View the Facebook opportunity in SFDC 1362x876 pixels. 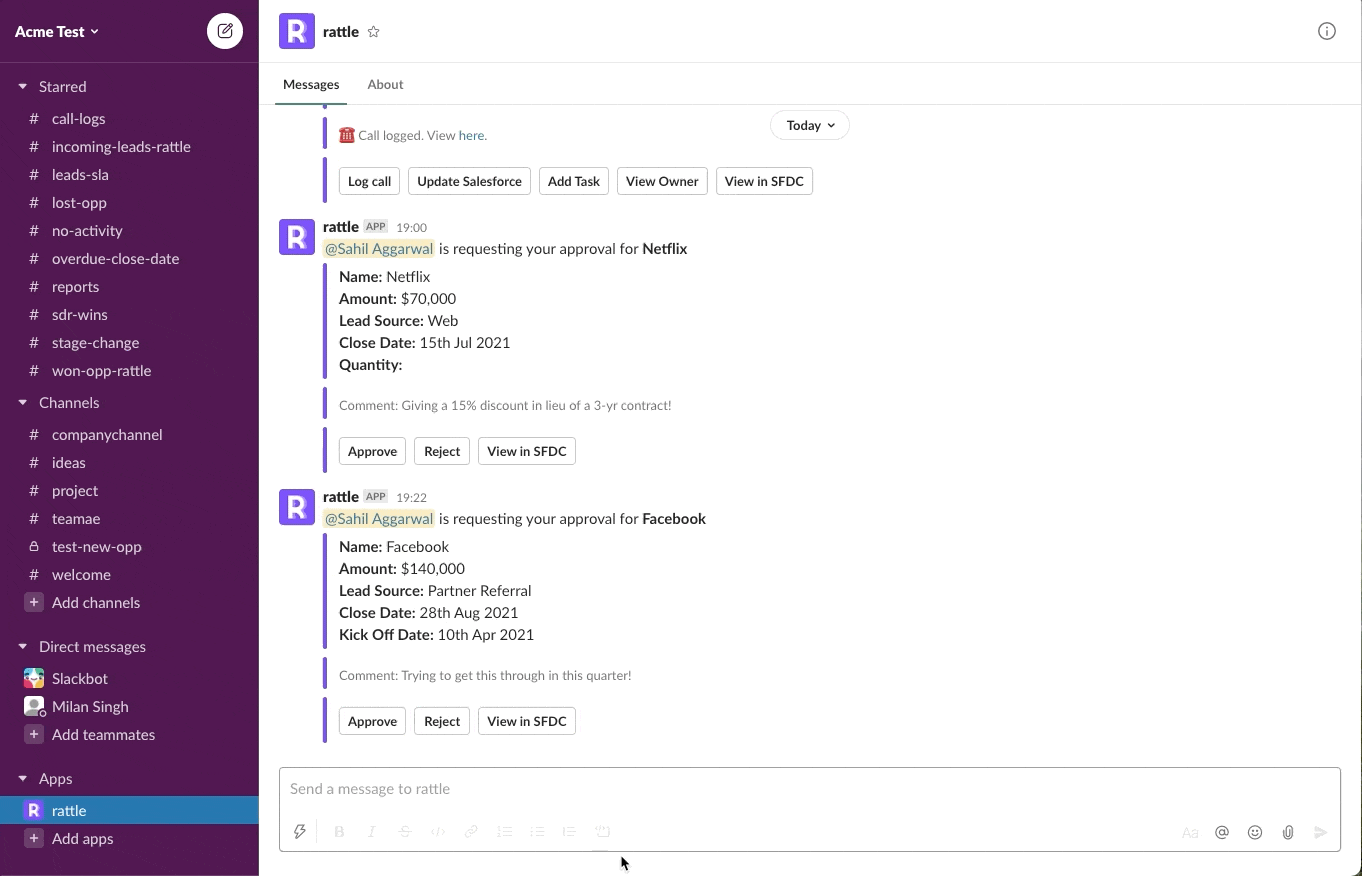click(527, 721)
